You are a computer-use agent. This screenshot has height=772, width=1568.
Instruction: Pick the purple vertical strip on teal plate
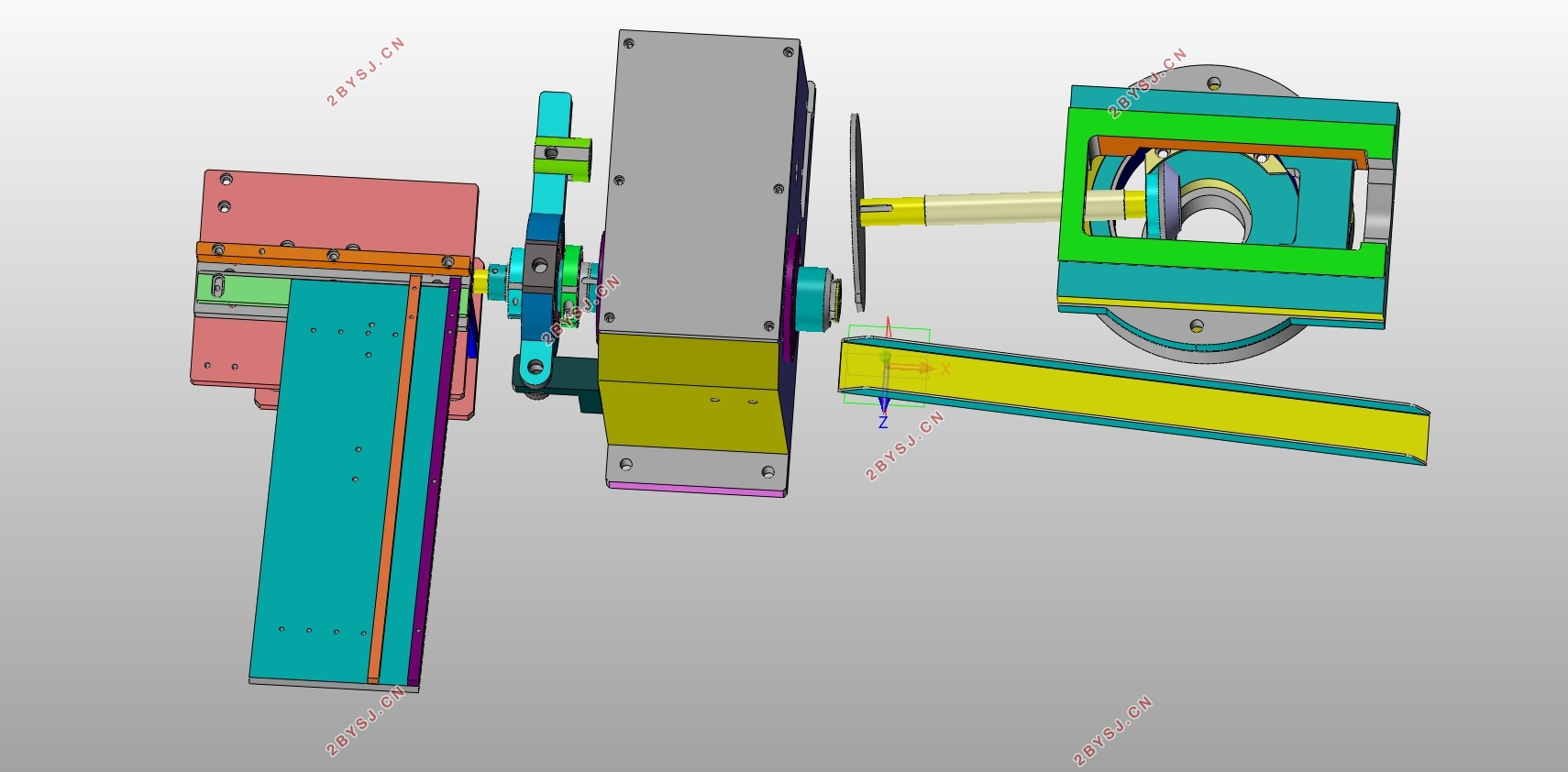433,481
